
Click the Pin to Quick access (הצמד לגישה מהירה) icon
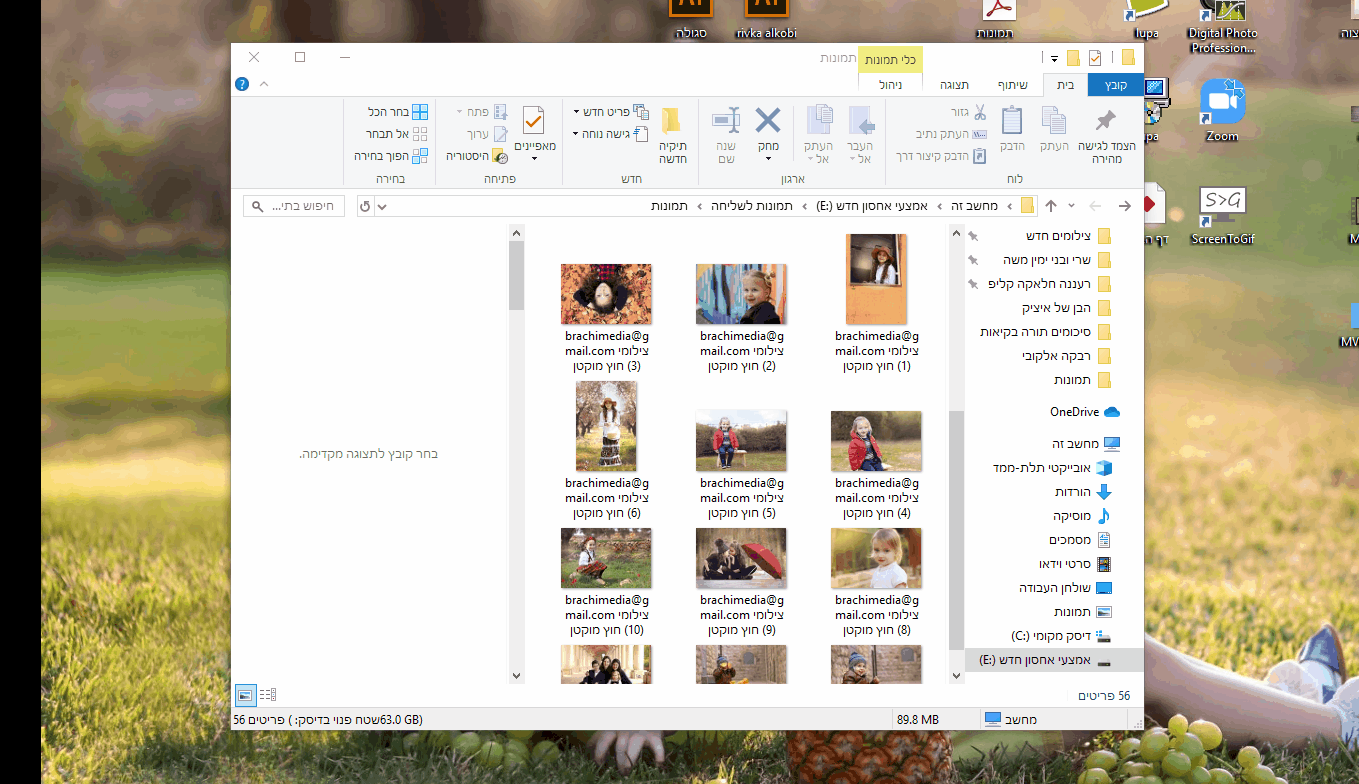pyautogui.click(x=1104, y=121)
